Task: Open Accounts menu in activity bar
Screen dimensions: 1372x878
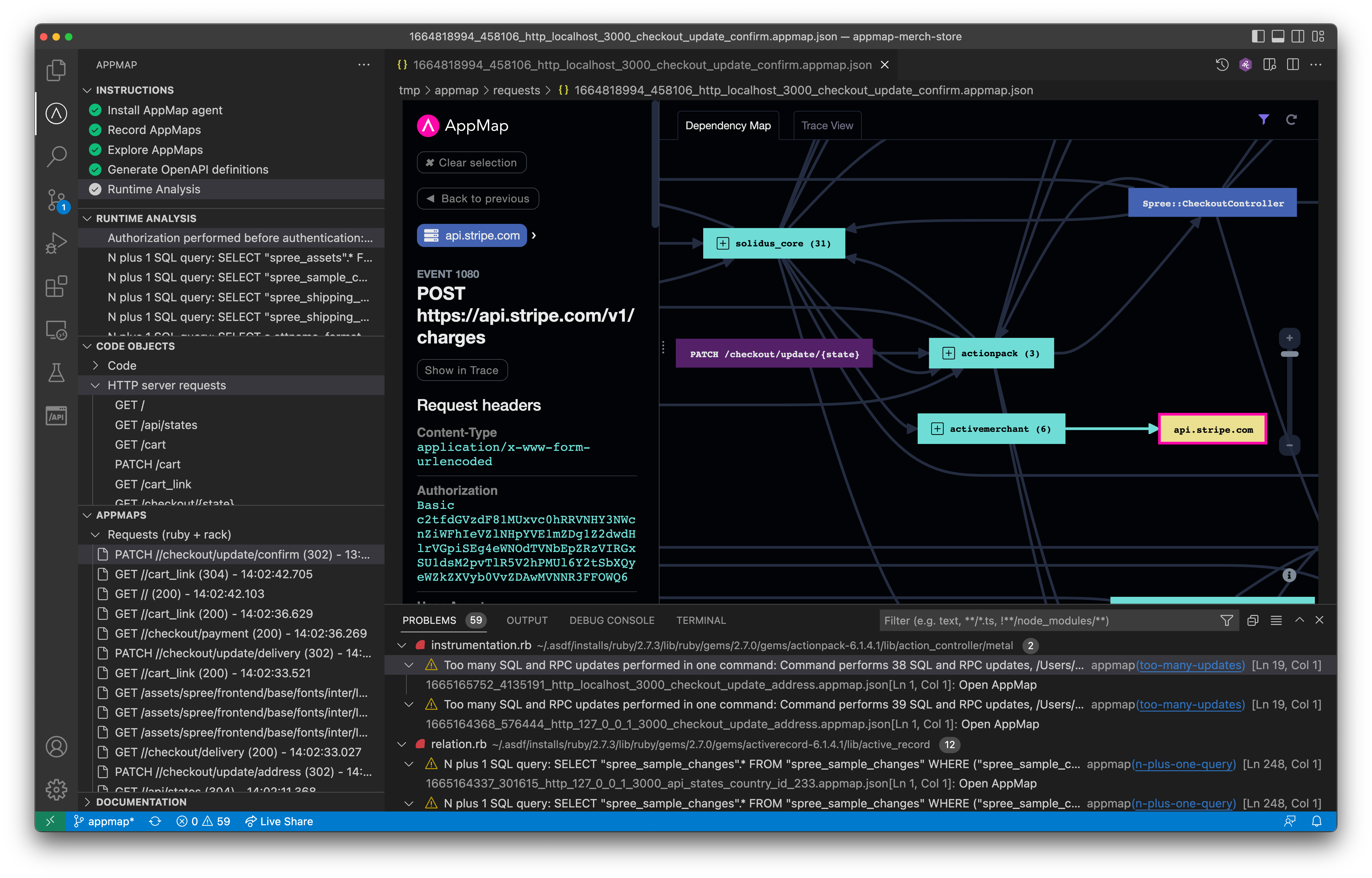Action: pyautogui.click(x=56, y=747)
